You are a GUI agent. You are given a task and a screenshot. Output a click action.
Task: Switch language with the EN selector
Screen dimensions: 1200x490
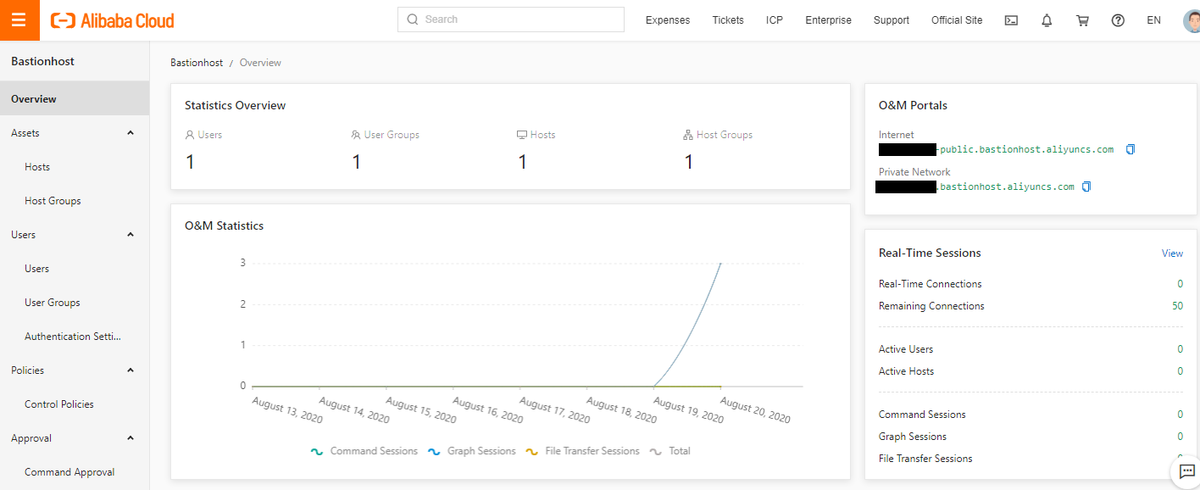pos(1154,20)
